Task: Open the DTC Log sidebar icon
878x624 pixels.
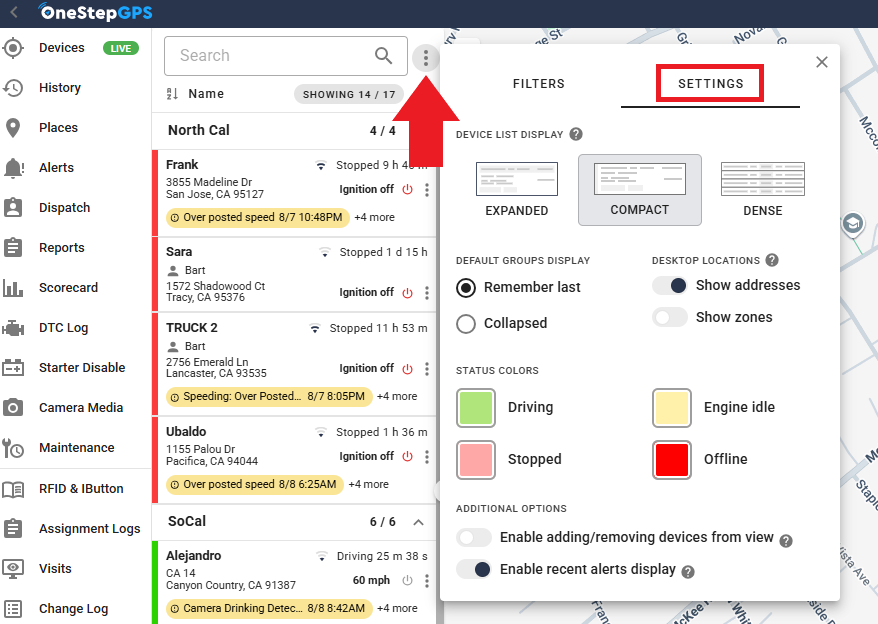Action: [13, 328]
